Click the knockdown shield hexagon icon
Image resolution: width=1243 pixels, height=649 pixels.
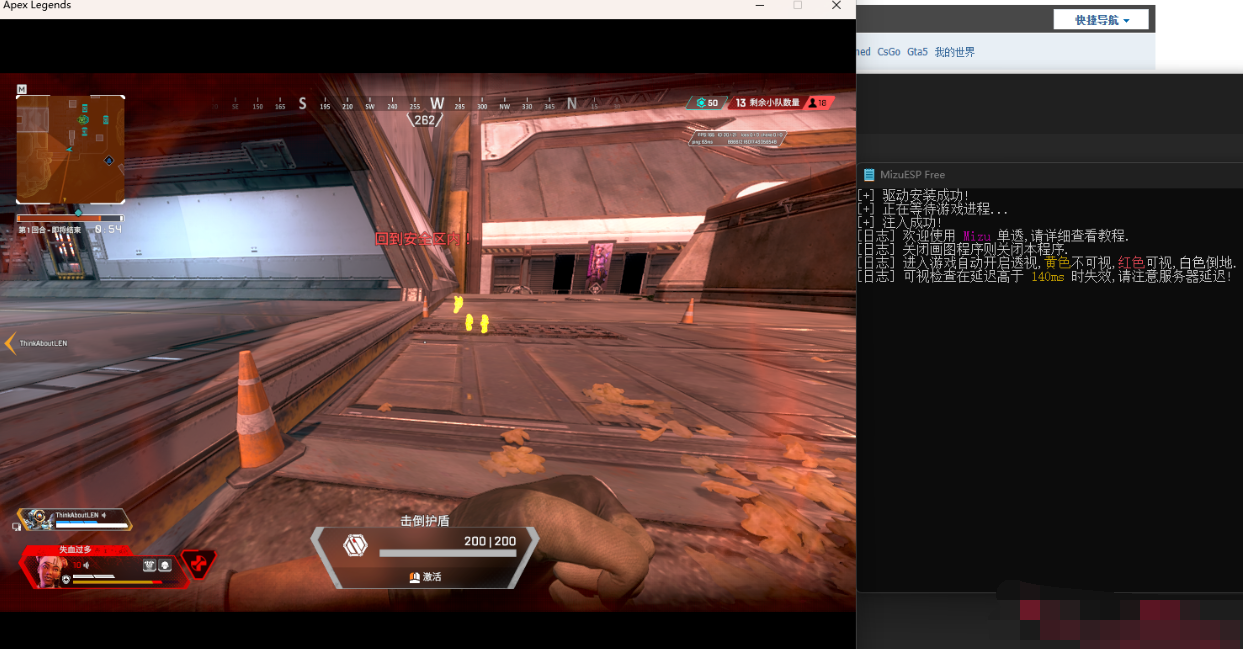point(355,545)
